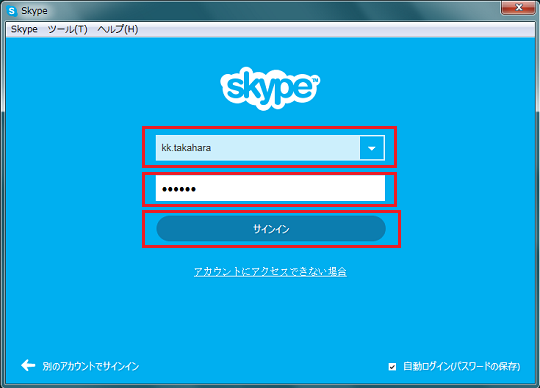This screenshot has height=388, width=540.
Task: Toggle 自動ログイン checkbox
Action: click(x=392, y=367)
